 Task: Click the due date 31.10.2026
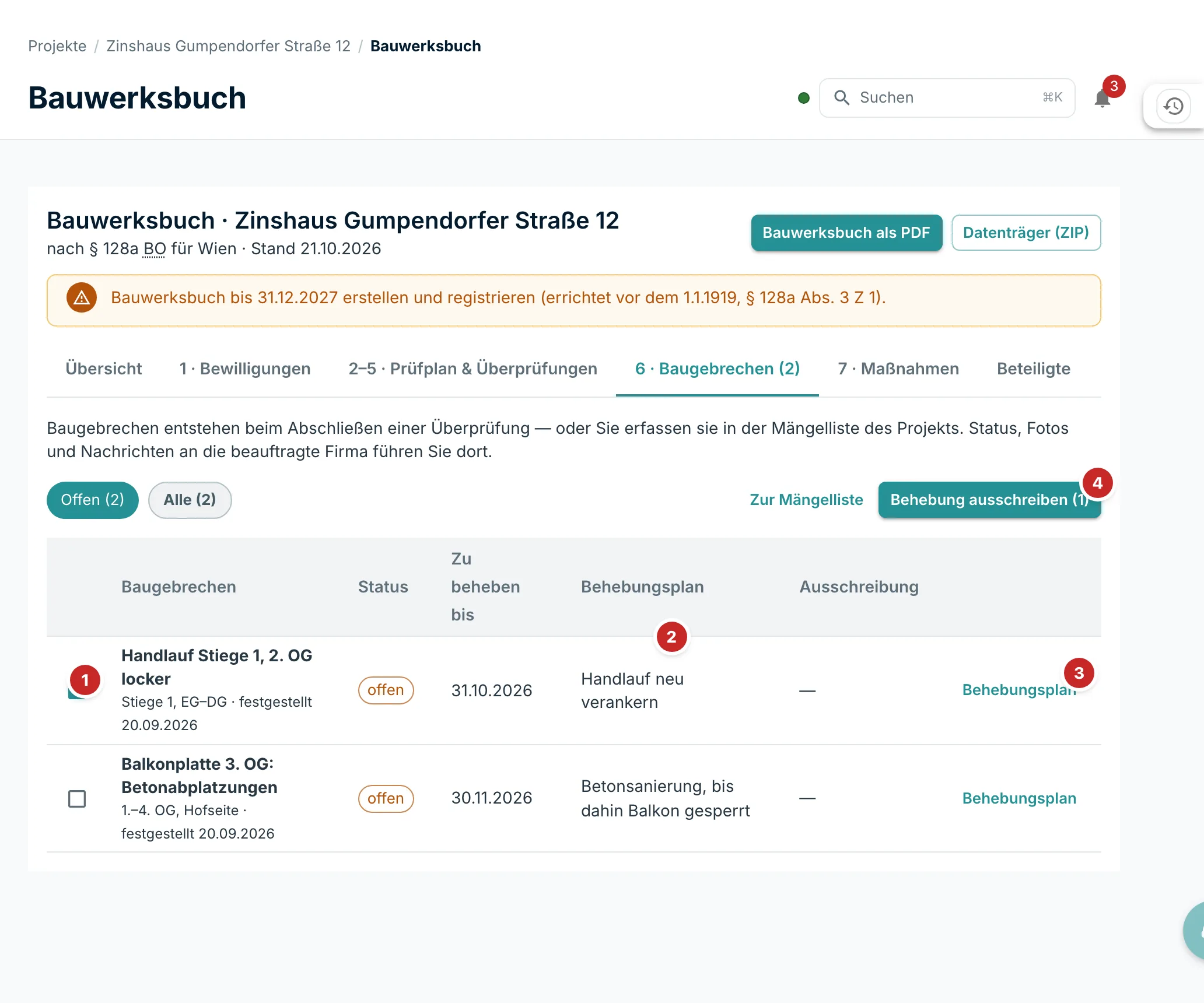(x=492, y=690)
